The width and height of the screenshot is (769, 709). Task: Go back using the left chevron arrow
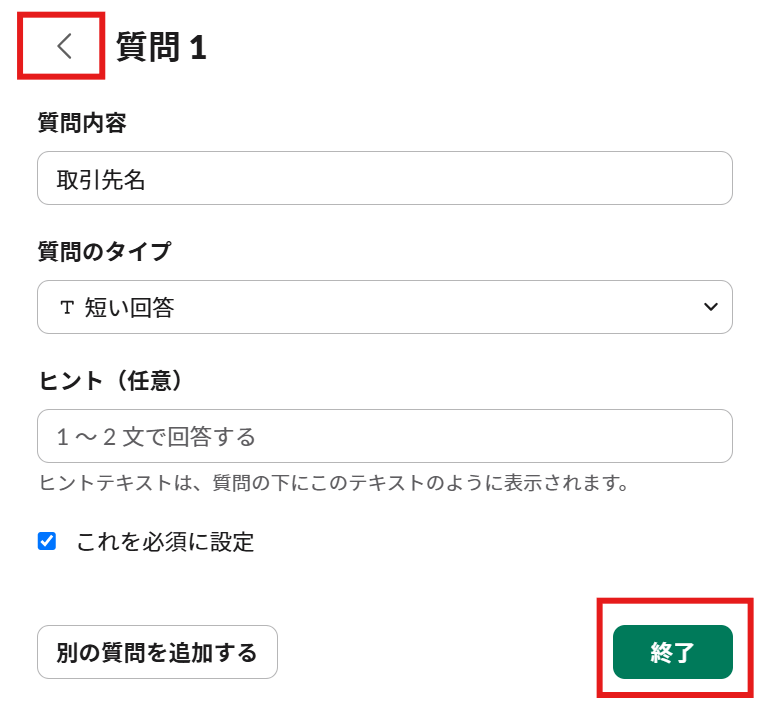coord(63,46)
